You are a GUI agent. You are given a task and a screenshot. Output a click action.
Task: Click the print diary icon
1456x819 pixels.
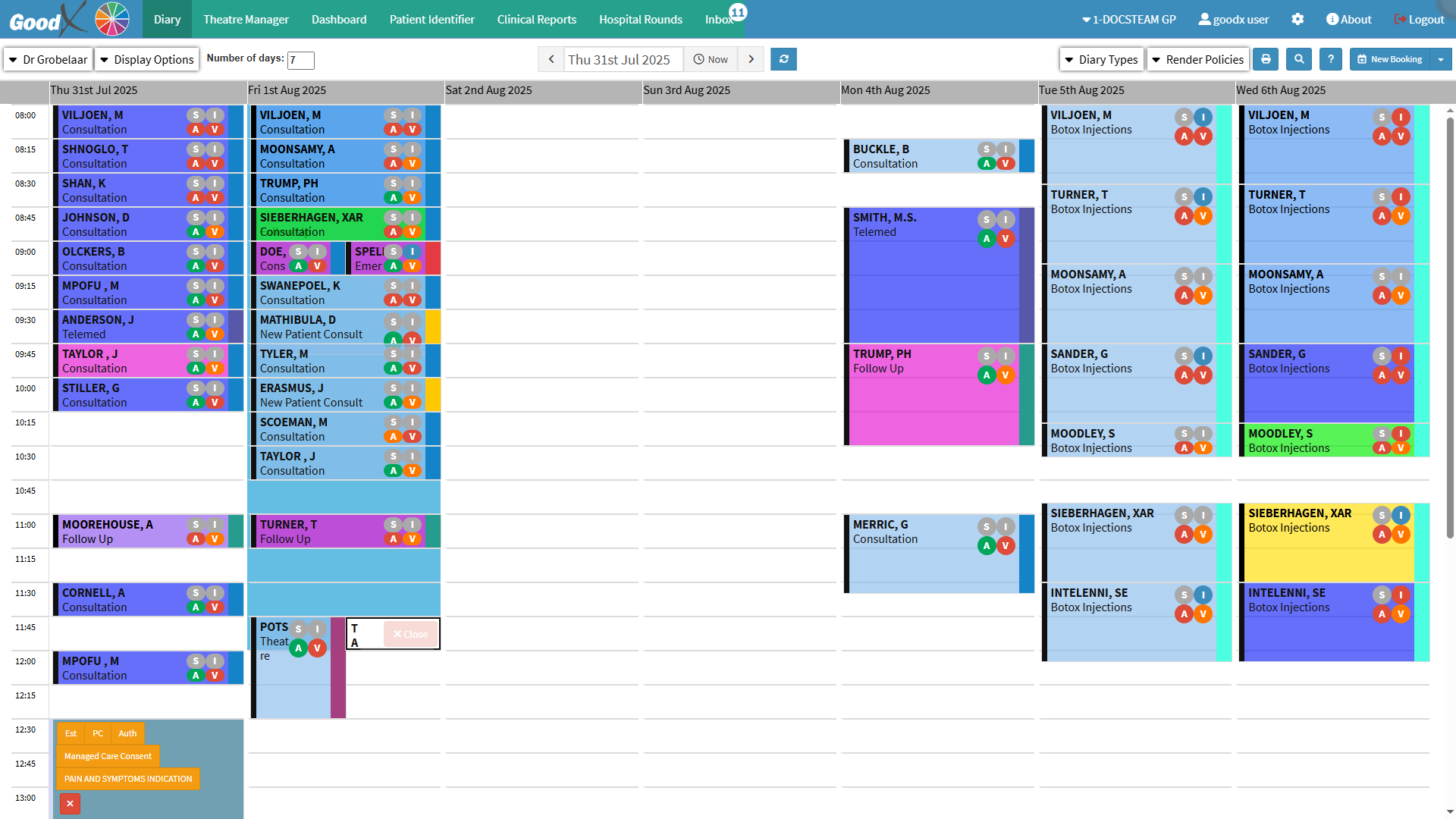(1266, 59)
